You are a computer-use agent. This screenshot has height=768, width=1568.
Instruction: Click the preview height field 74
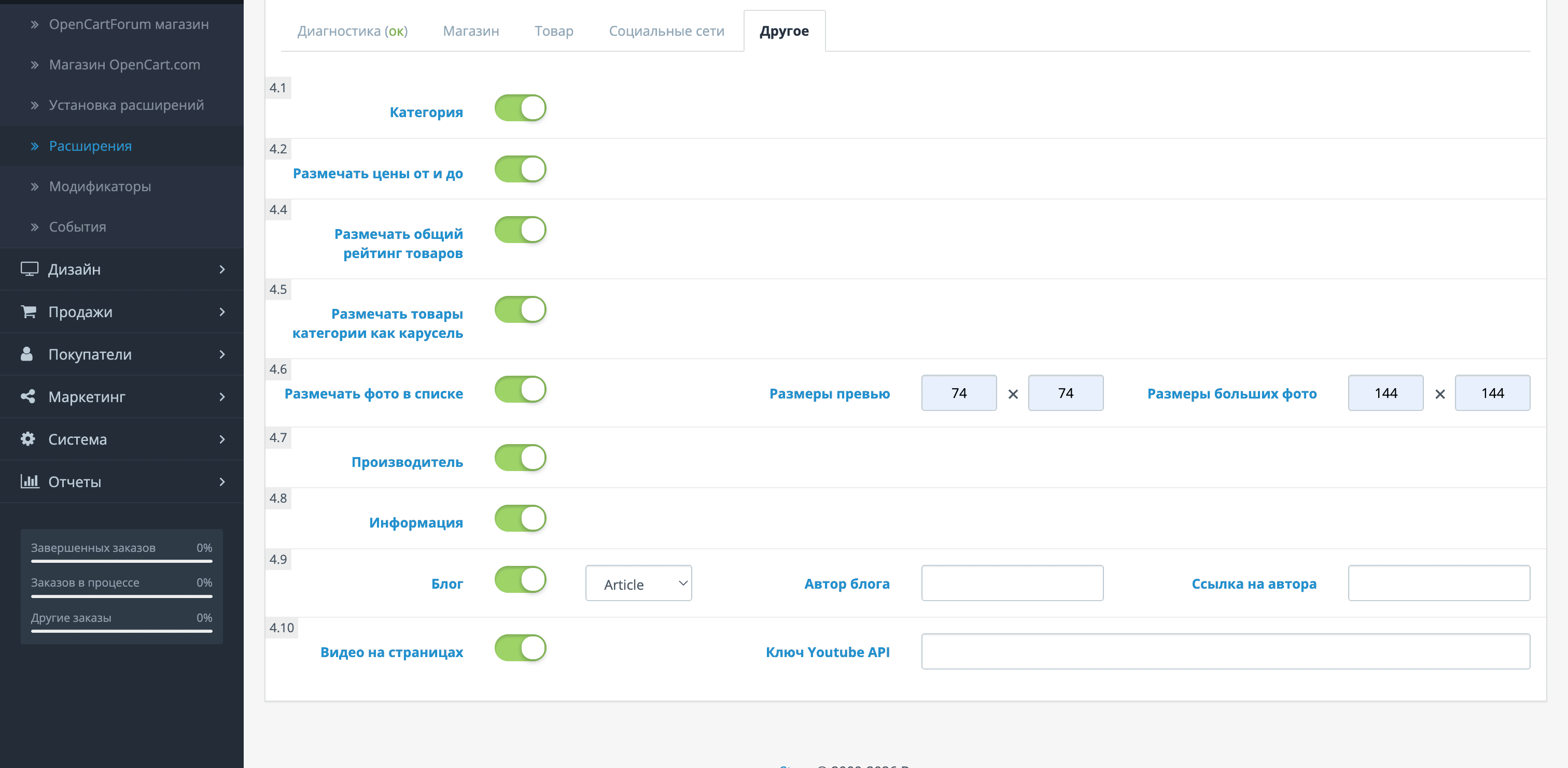tap(1065, 393)
